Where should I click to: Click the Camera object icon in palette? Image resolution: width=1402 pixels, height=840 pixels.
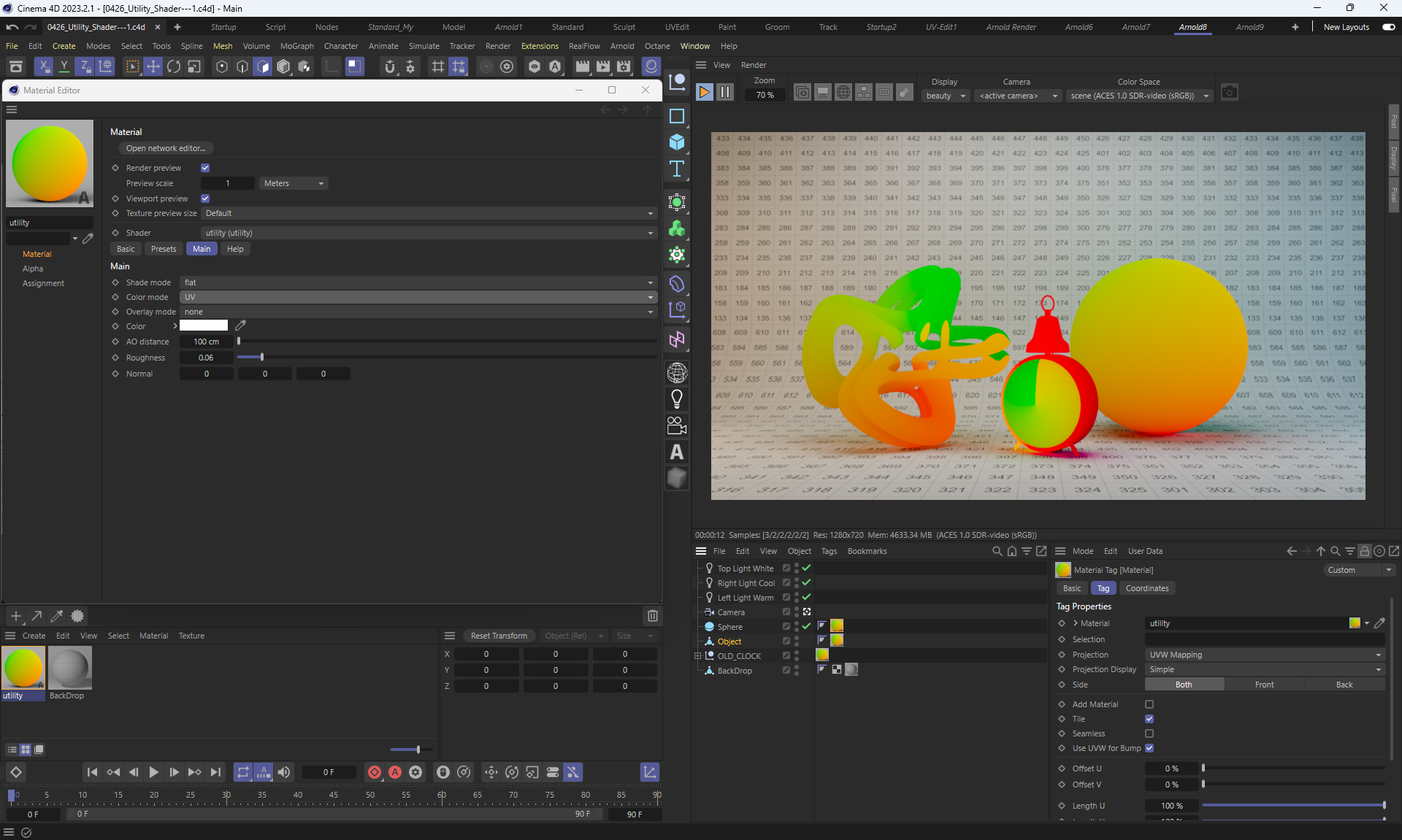pos(677,425)
